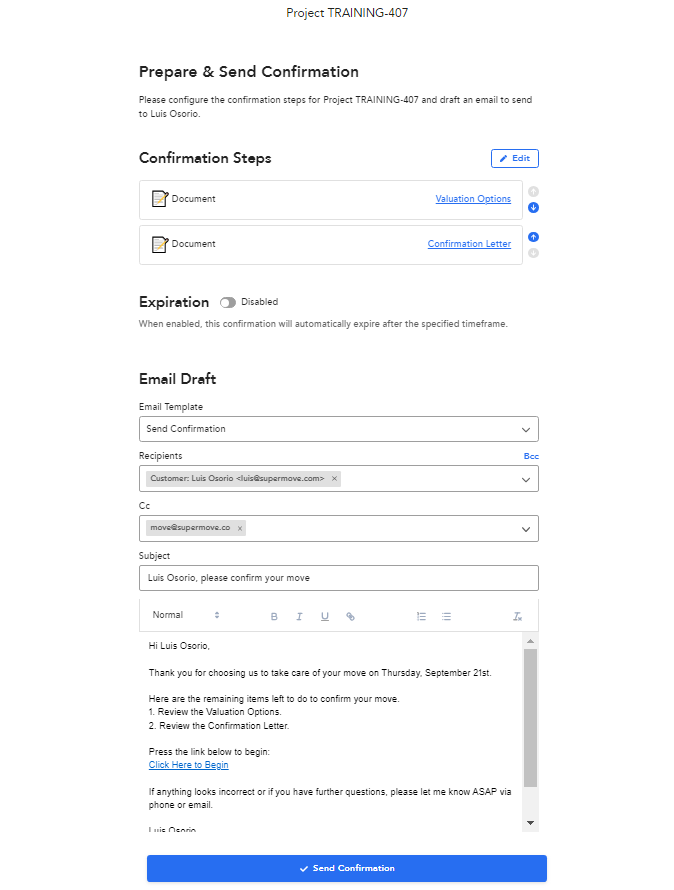This screenshot has height=890, width=674.
Task: Insert a link in the email body
Action: pos(350,616)
